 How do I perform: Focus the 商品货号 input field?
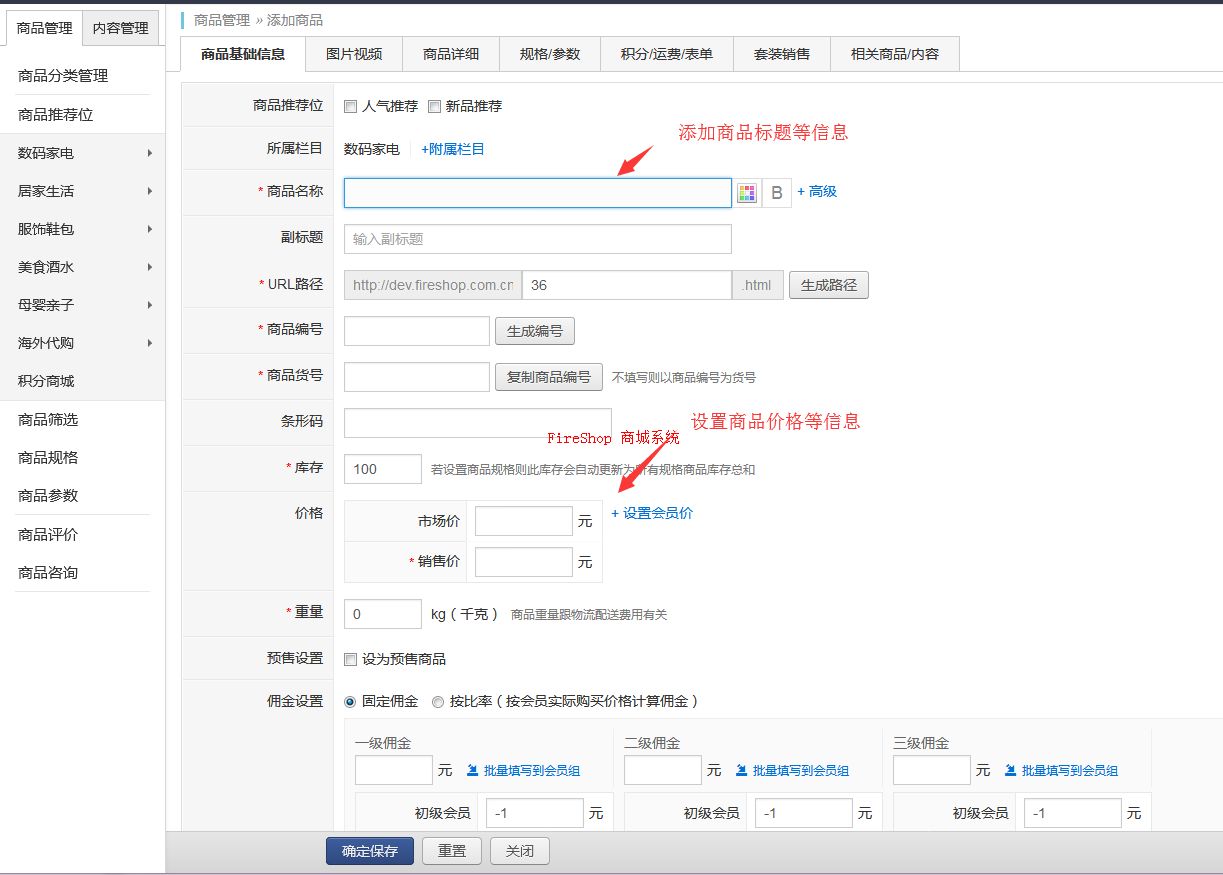pos(417,377)
